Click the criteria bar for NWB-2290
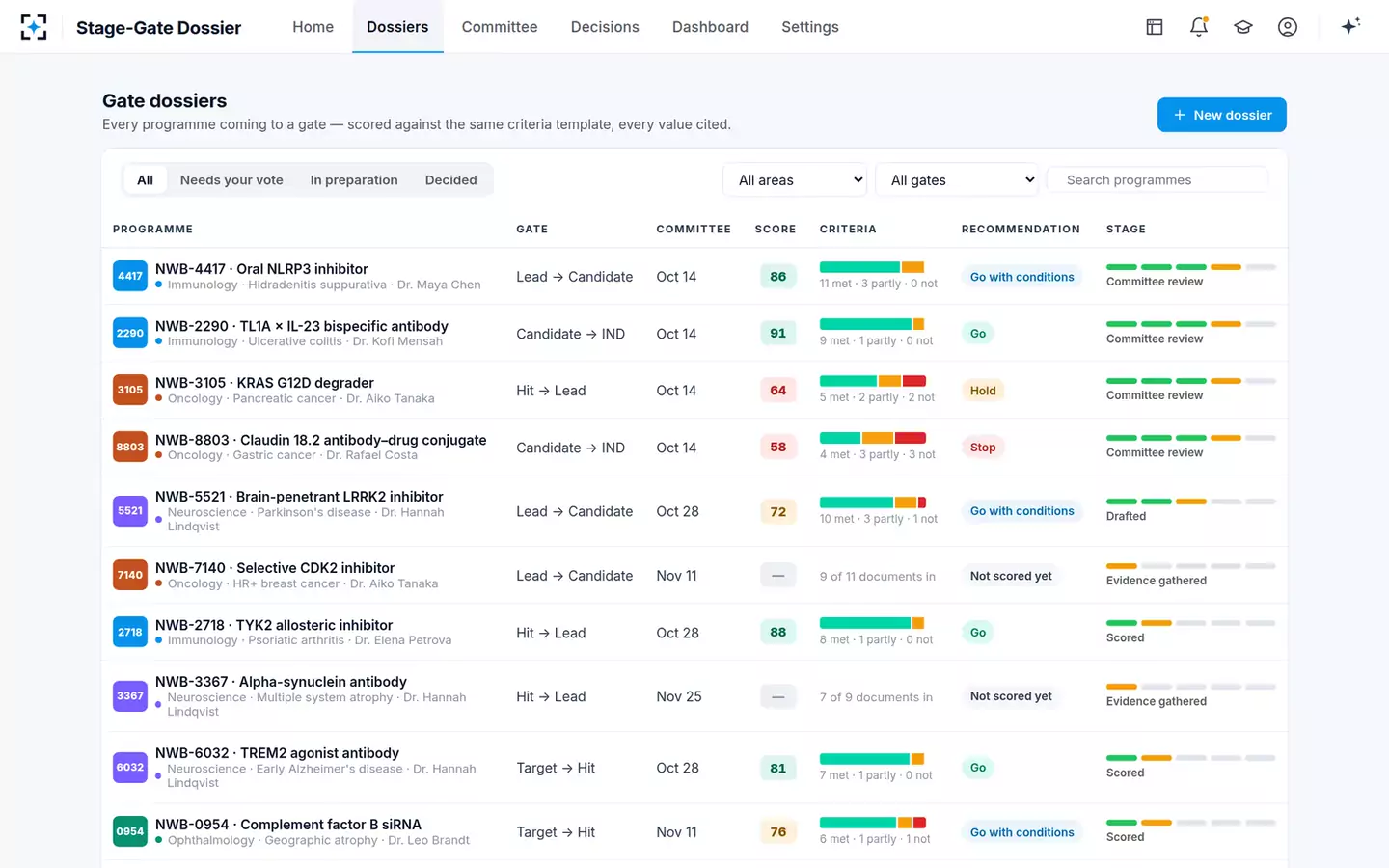Image resolution: width=1389 pixels, height=868 pixels. [x=872, y=324]
